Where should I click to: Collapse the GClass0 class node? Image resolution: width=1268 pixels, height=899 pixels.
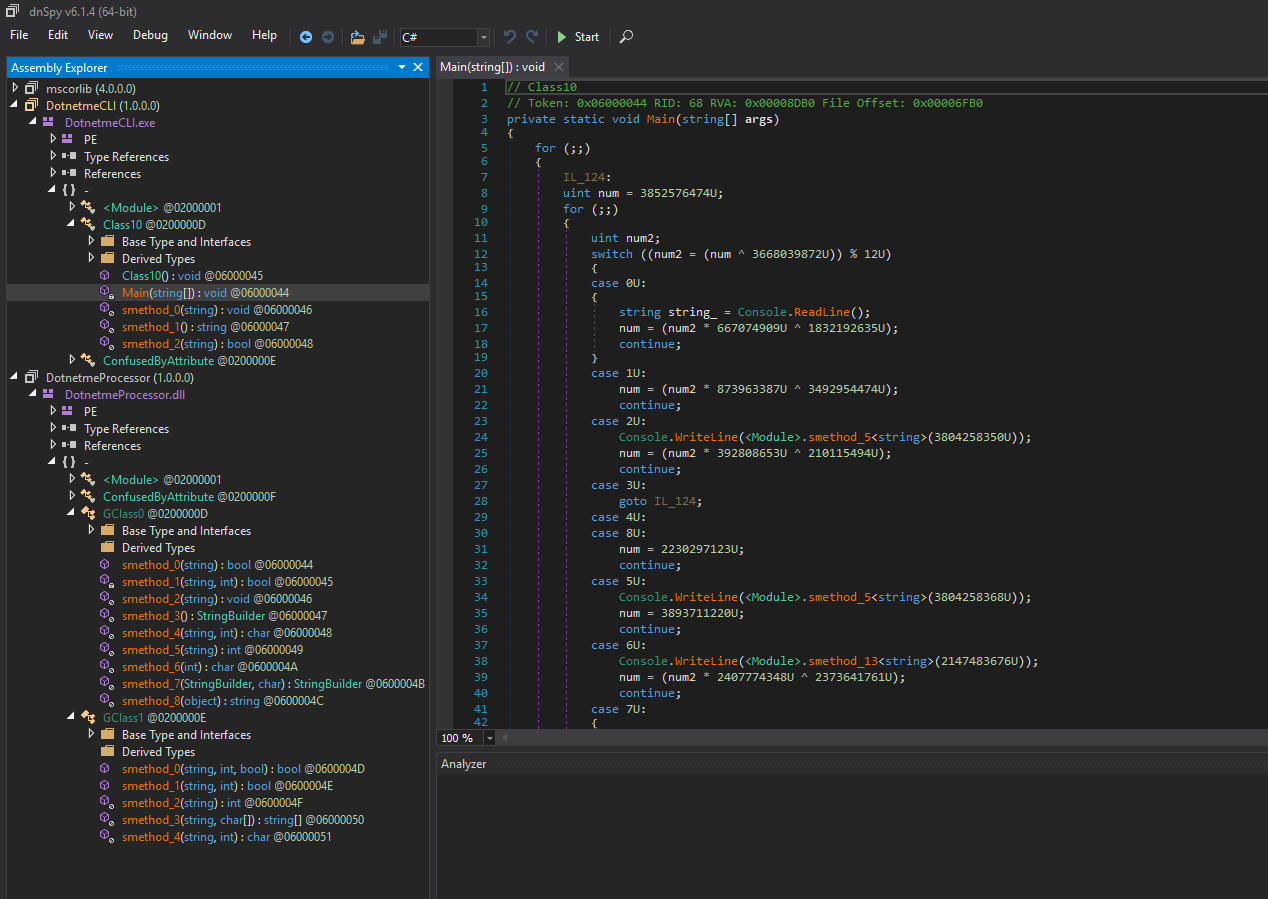(72, 514)
